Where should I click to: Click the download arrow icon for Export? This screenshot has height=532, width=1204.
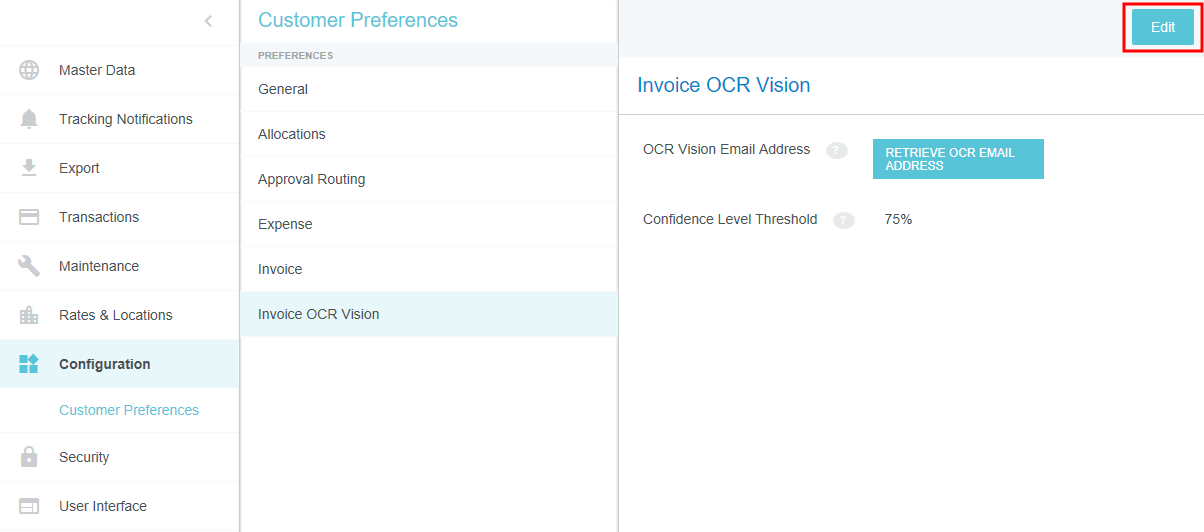pyautogui.click(x=29, y=168)
